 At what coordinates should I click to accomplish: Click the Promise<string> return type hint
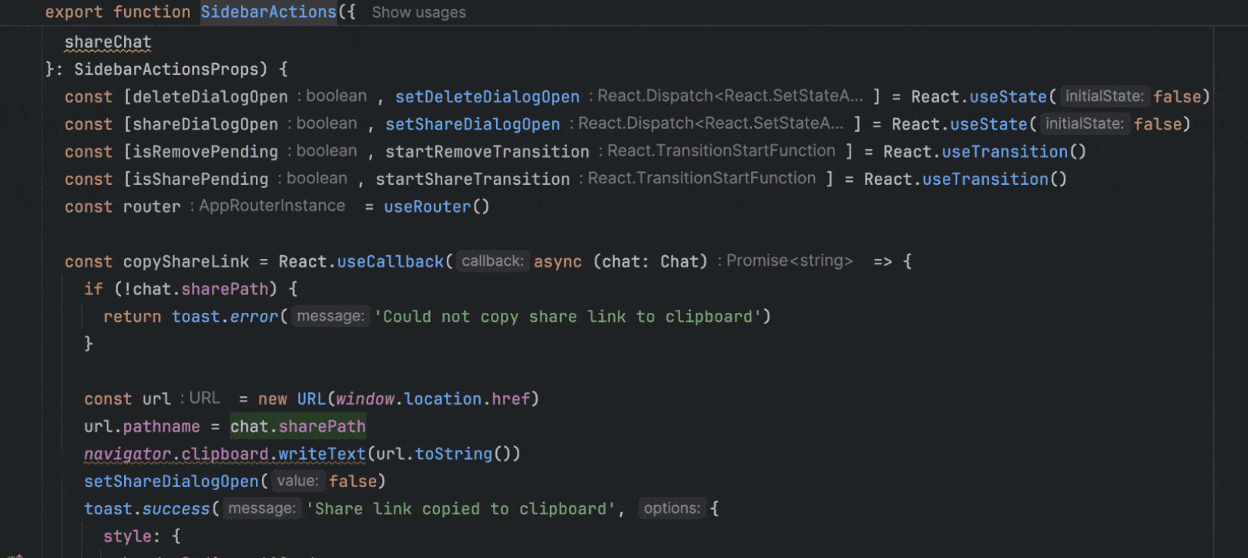click(x=789, y=261)
